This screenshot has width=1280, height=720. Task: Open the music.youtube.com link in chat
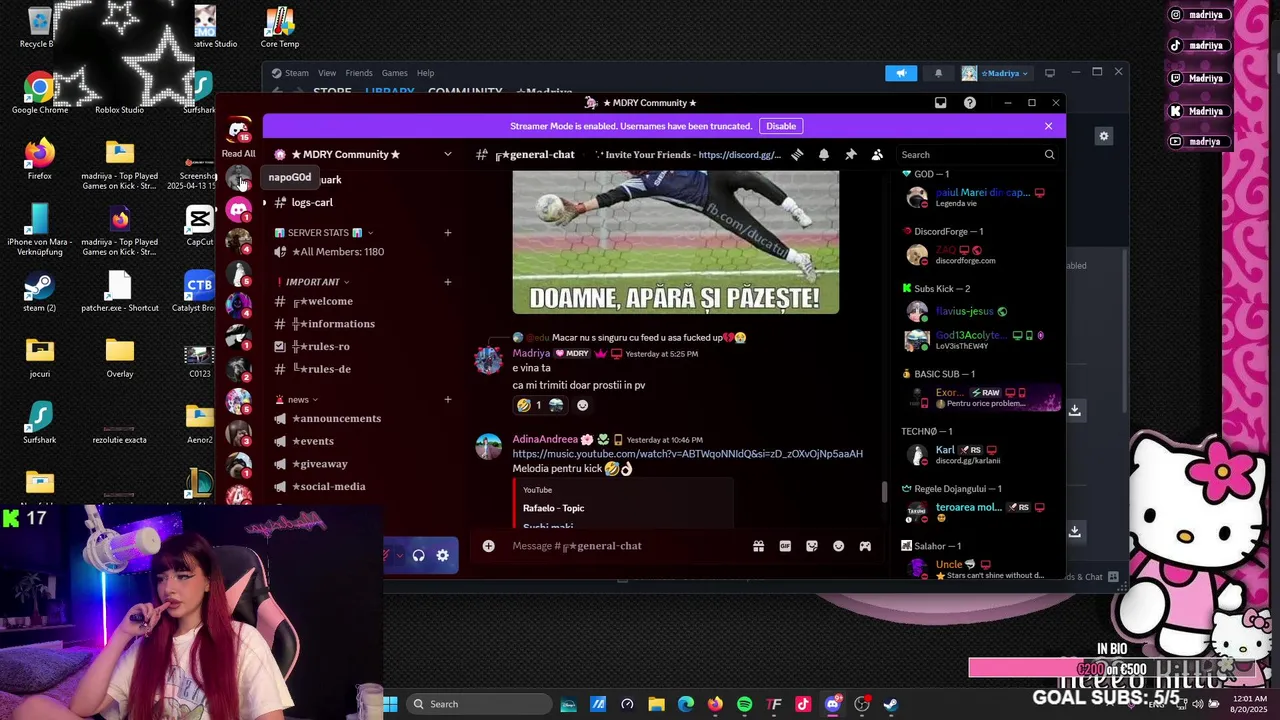tap(687, 454)
